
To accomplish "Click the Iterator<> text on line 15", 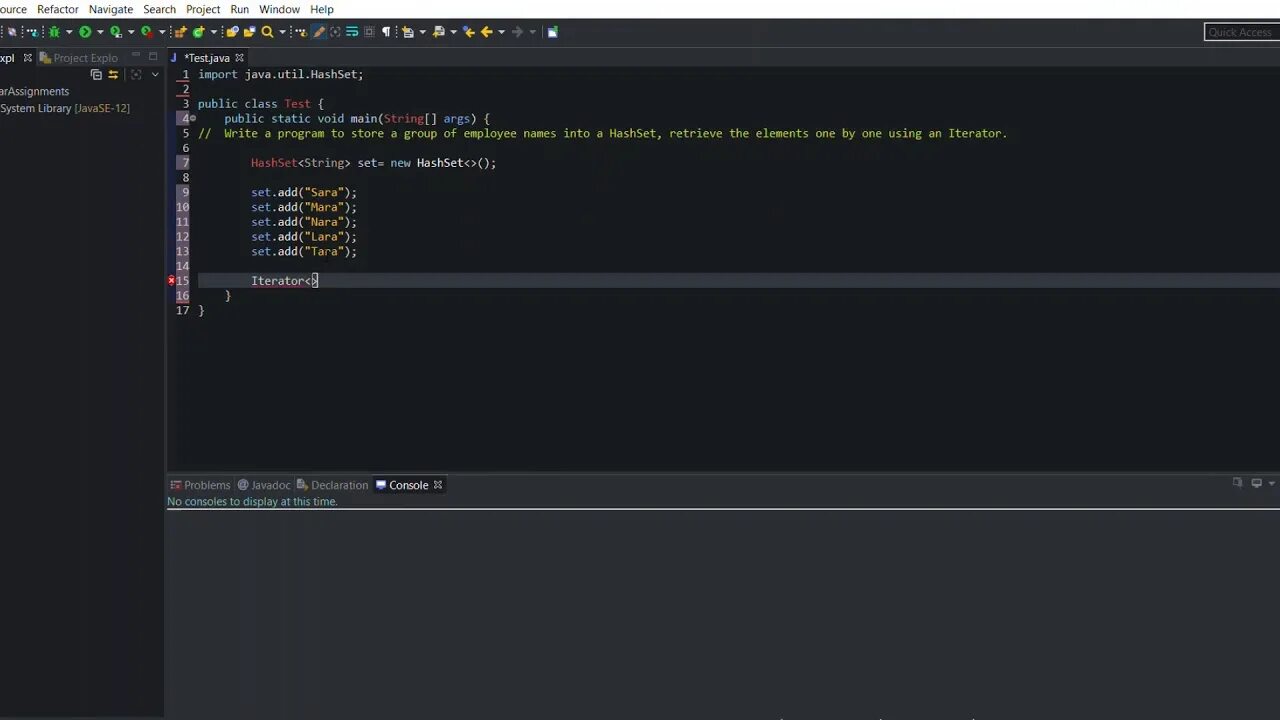I will pyautogui.click(x=284, y=281).
